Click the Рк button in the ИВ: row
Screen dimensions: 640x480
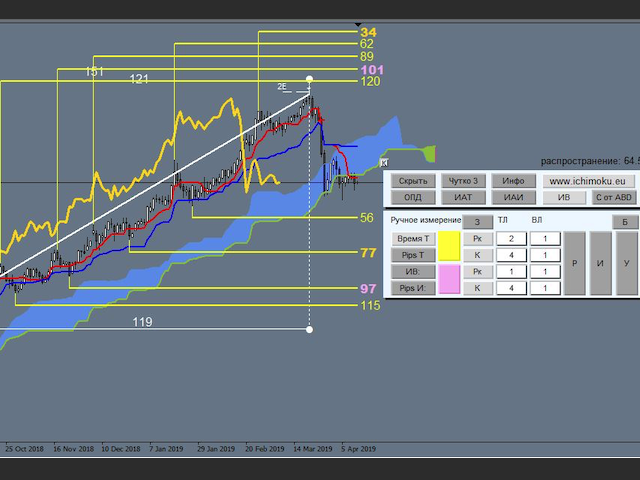[x=478, y=272]
